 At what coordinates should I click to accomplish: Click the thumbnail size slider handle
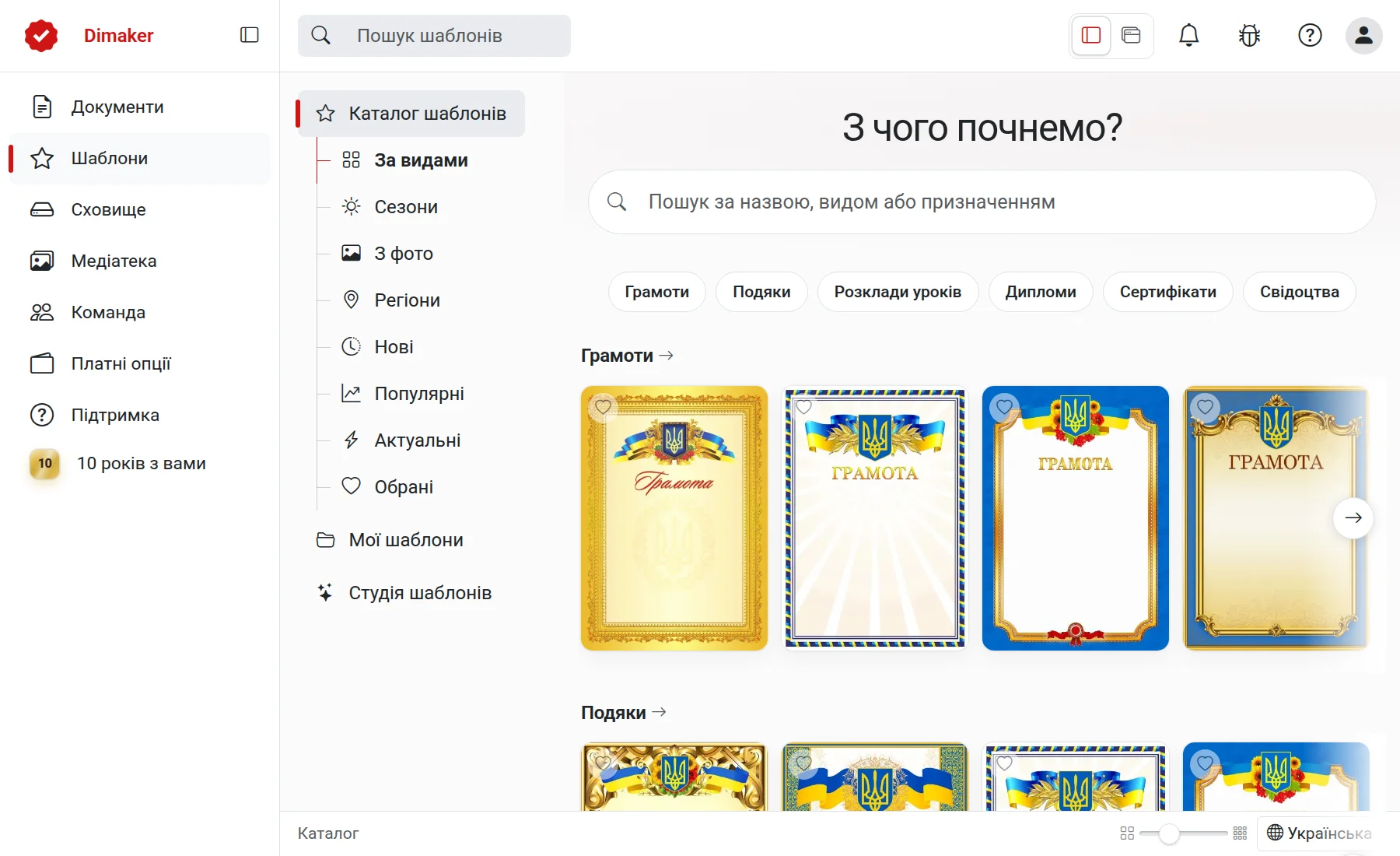[1168, 833]
